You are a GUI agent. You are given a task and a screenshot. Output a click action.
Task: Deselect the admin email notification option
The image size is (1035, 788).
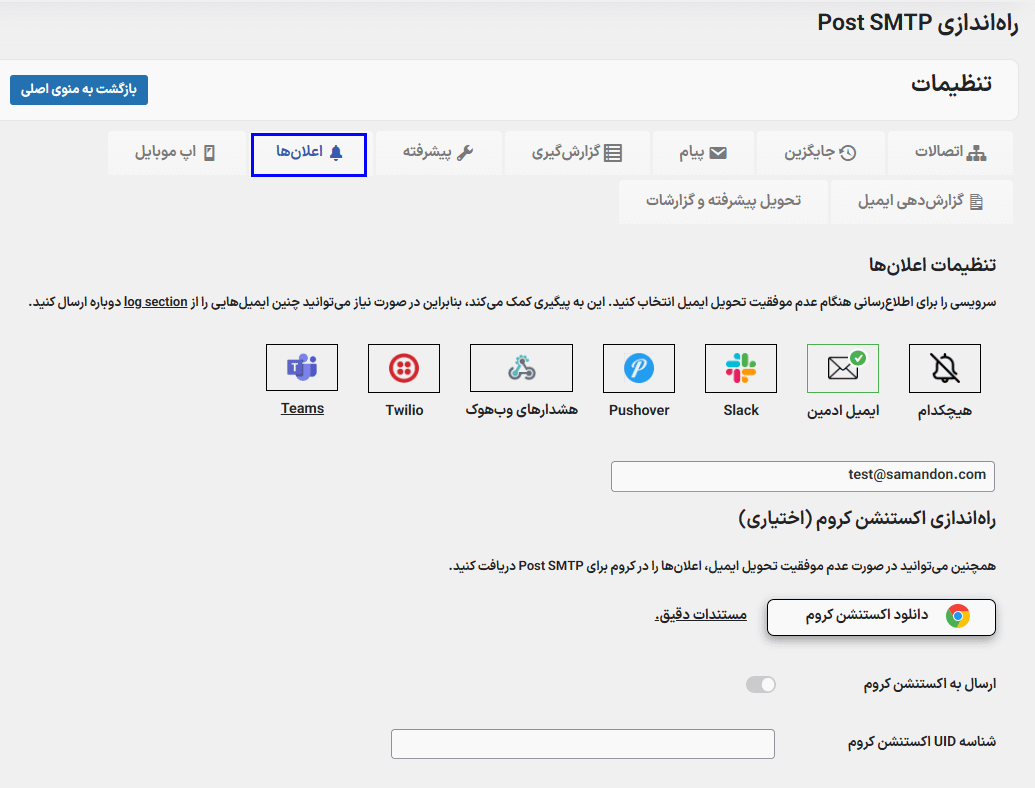pos(842,367)
